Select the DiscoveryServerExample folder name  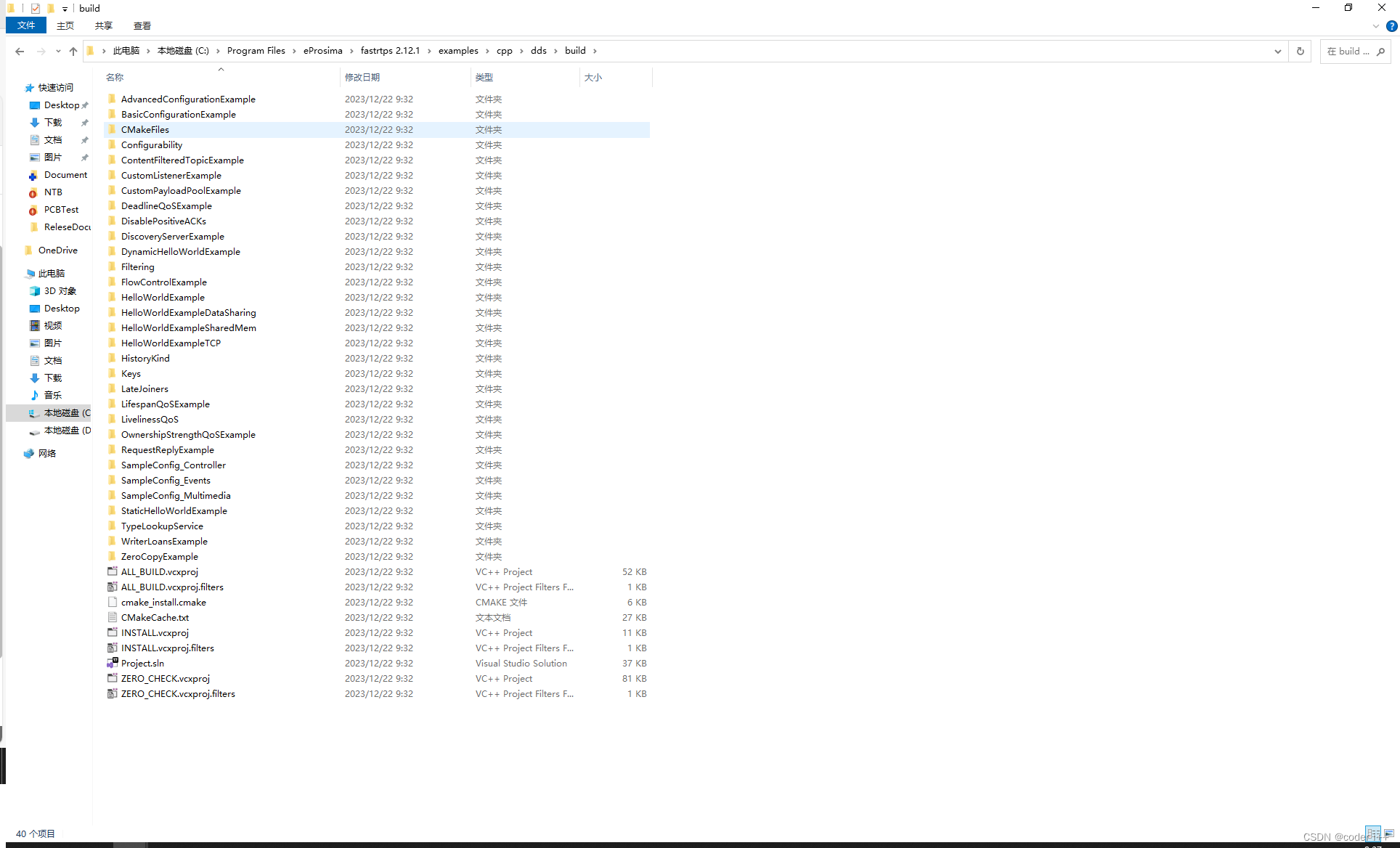[173, 237]
